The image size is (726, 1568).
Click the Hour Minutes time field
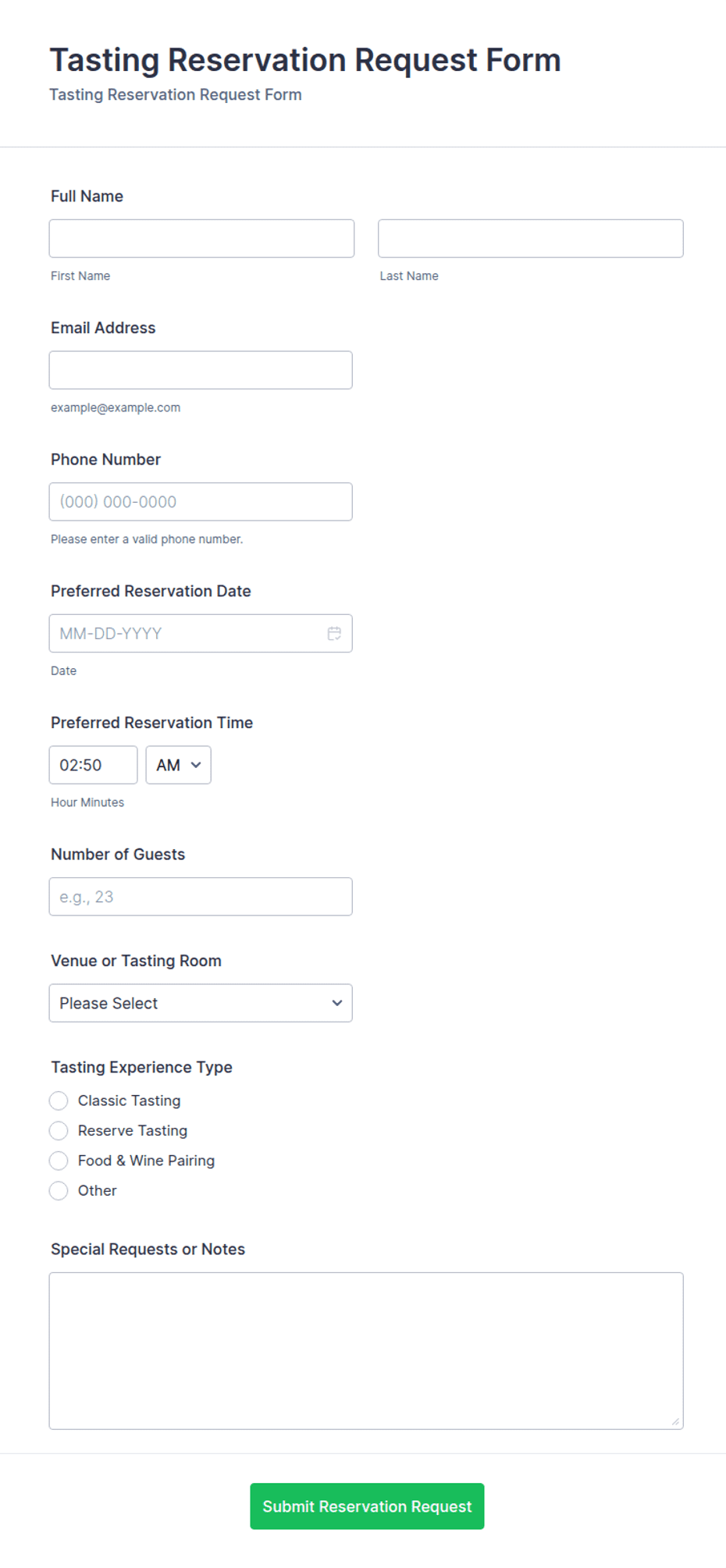pos(93,765)
